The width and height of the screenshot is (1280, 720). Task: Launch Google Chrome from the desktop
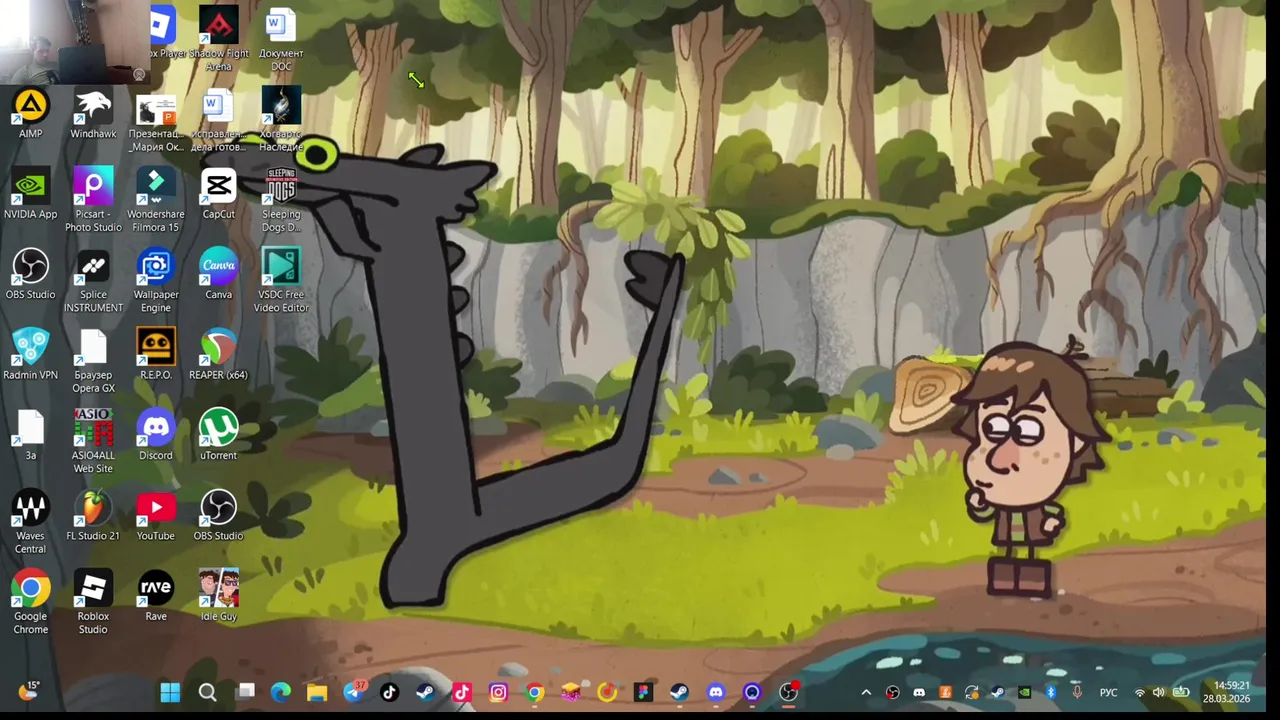(30, 603)
